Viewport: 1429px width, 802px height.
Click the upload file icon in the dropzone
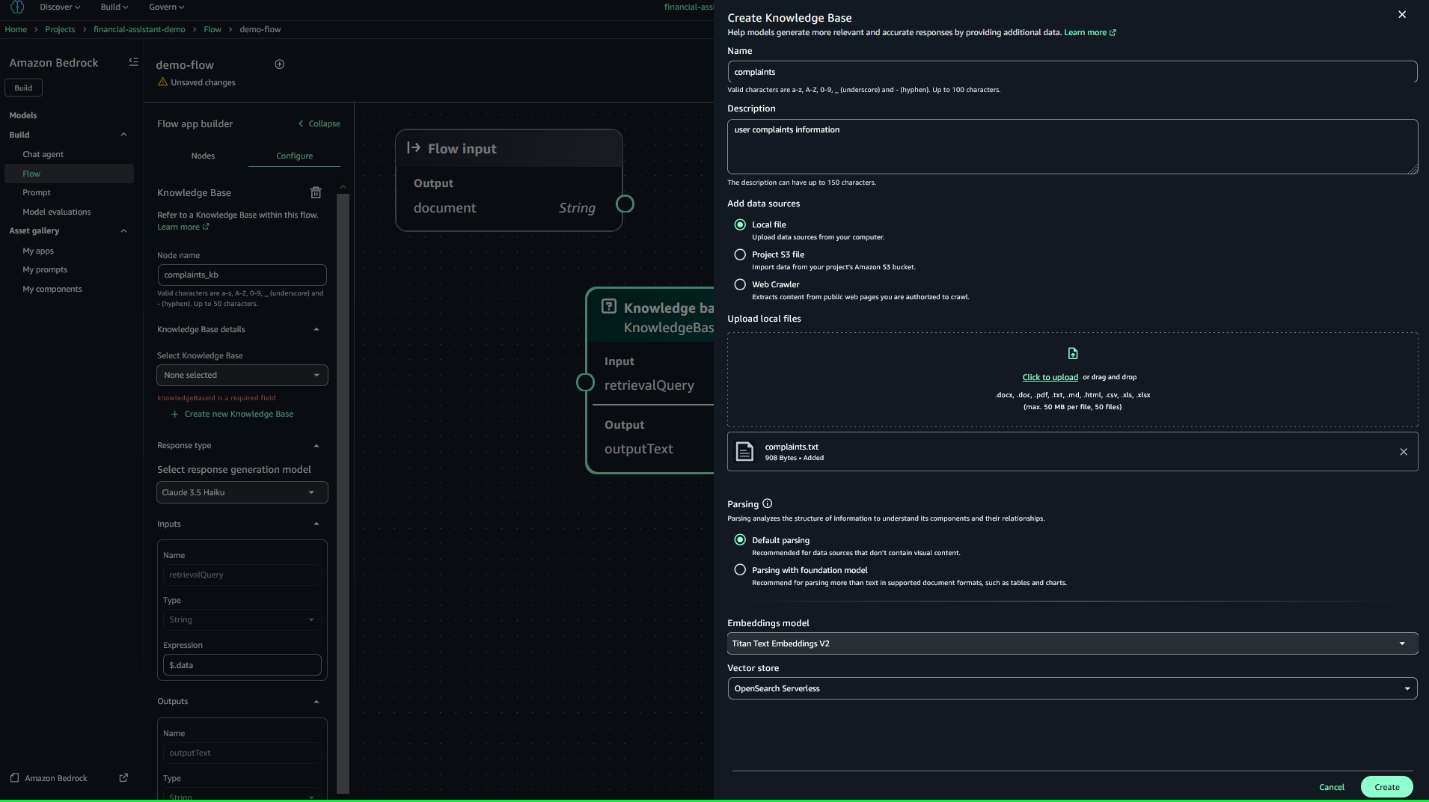tap(1072, 353)
